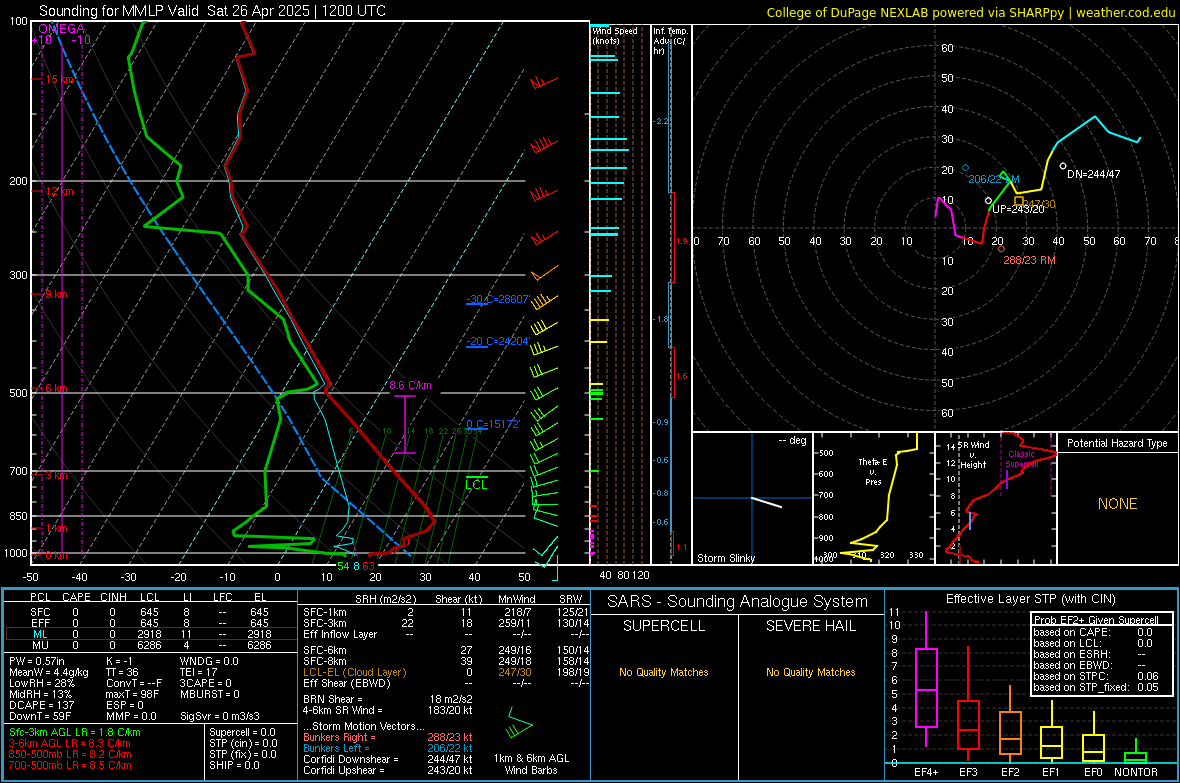This screenshot has width=1180, height=783.
Task: Click the 'TEI = 17' value
Action: coord(199,672)
